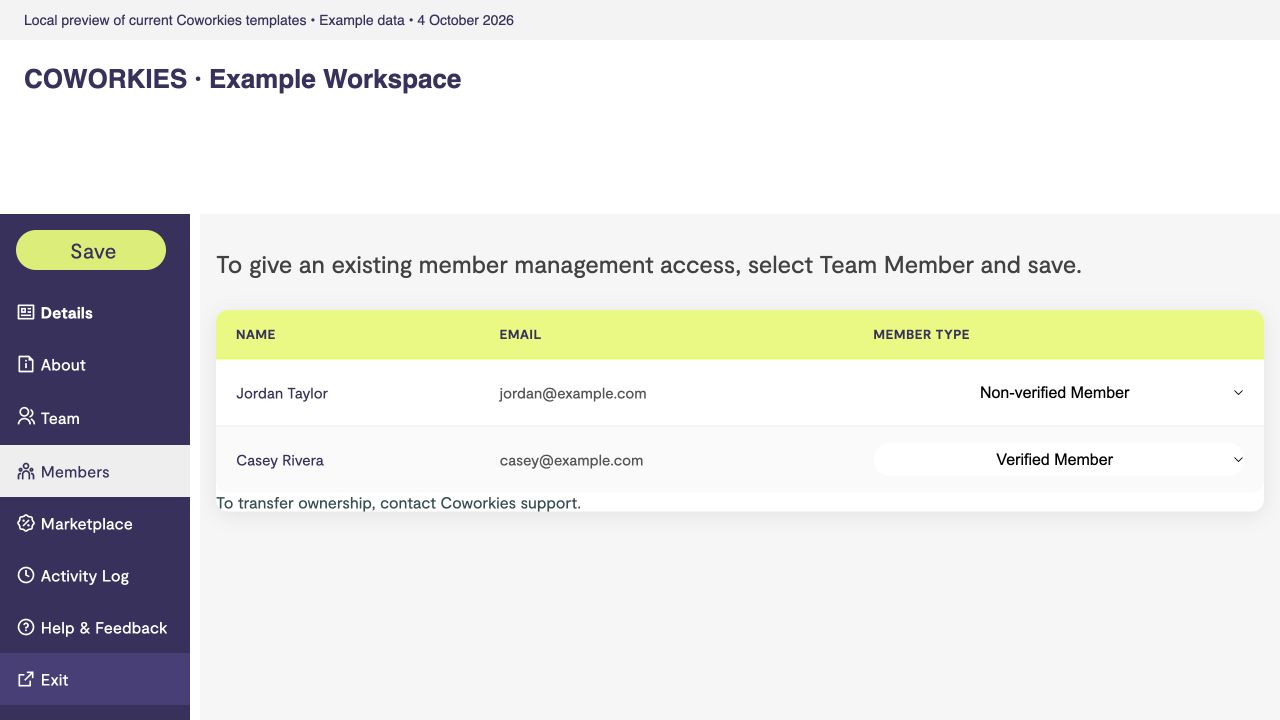
Task: Click the Help & Feedback question icon
Action: tap(26, 627)
